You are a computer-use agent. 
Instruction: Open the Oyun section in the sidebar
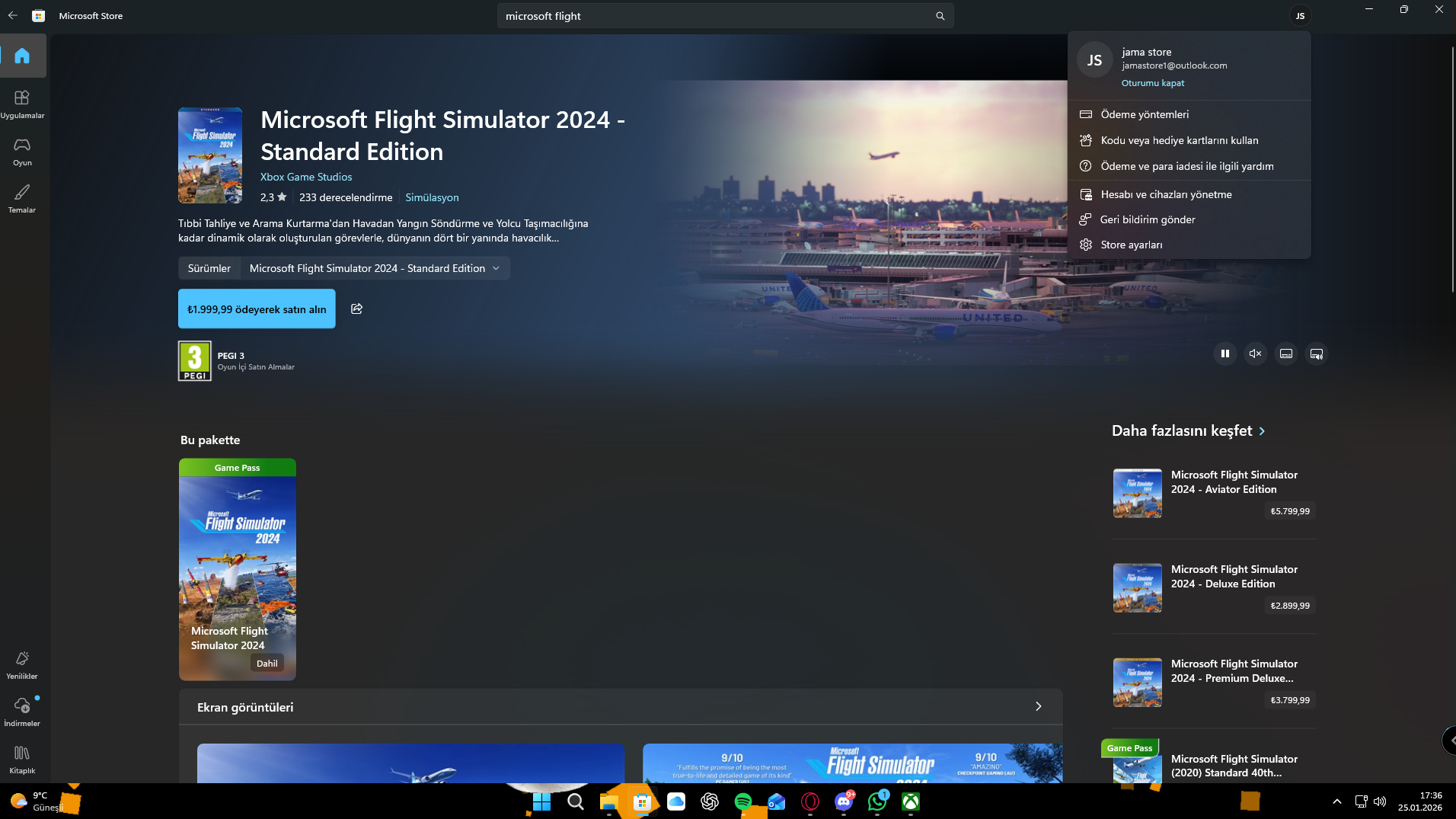(x=22, y=152)
